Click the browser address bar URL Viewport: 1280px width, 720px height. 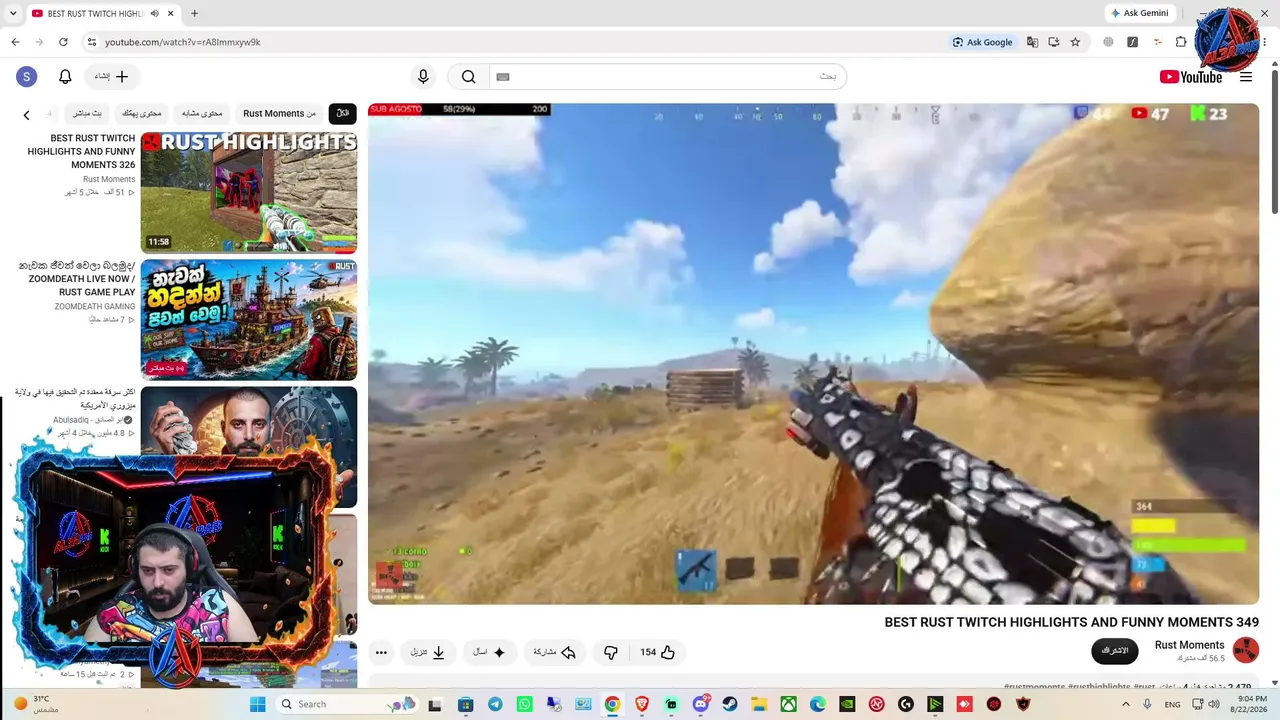(x=183, y=42)
